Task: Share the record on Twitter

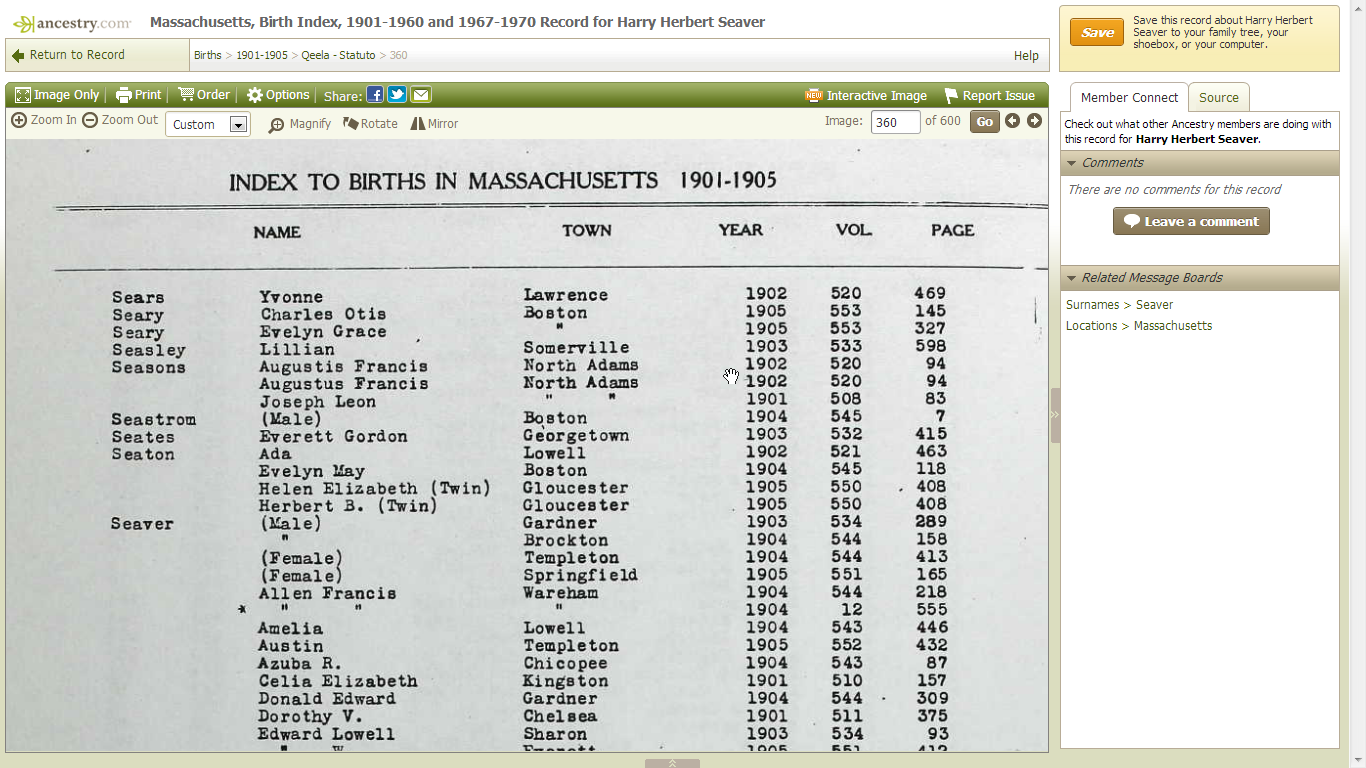Action: [x=398, y=94]
